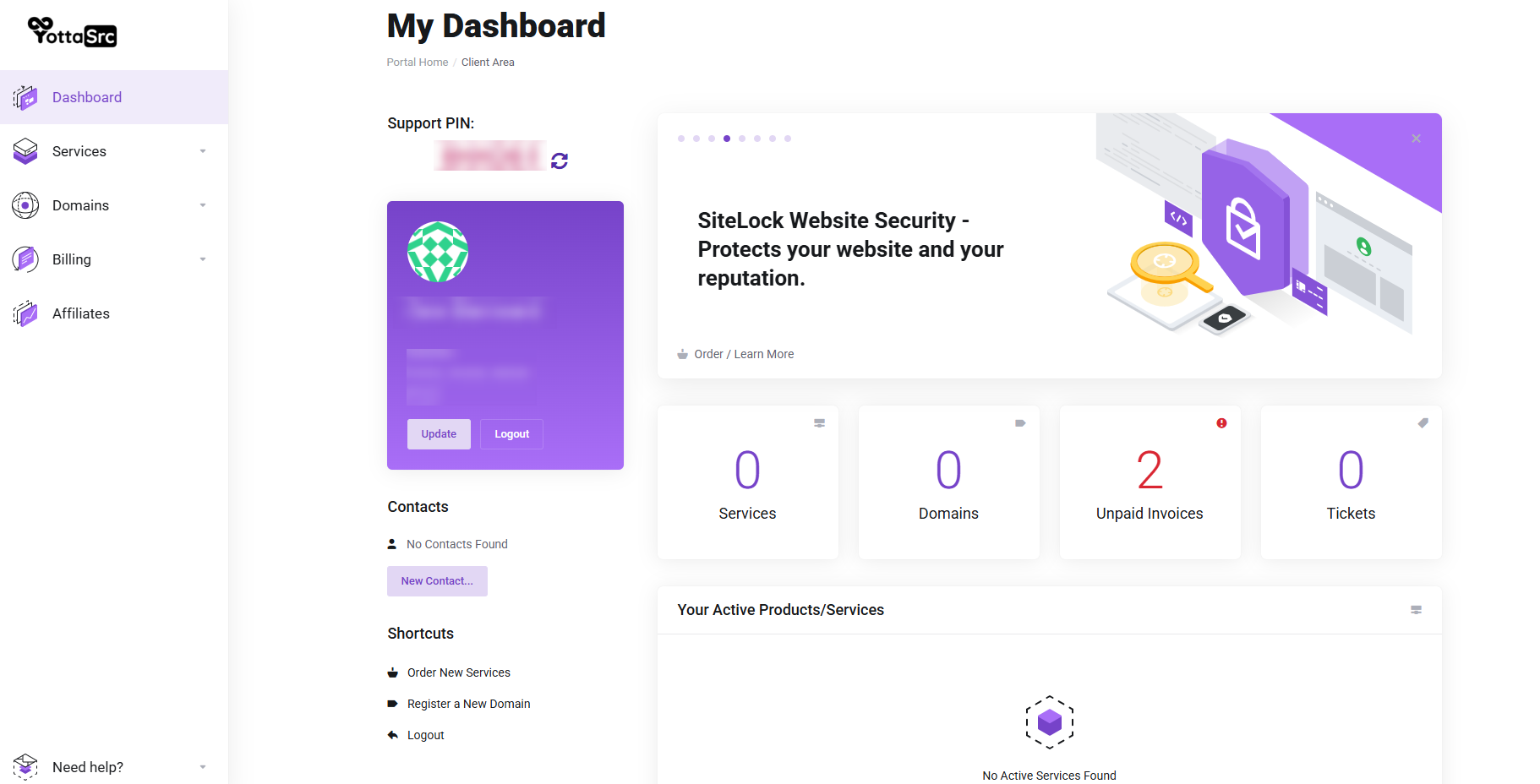Screen dimensions: 1540x784
Task: Select the seventh carousel dot
Action: (773, 139)
